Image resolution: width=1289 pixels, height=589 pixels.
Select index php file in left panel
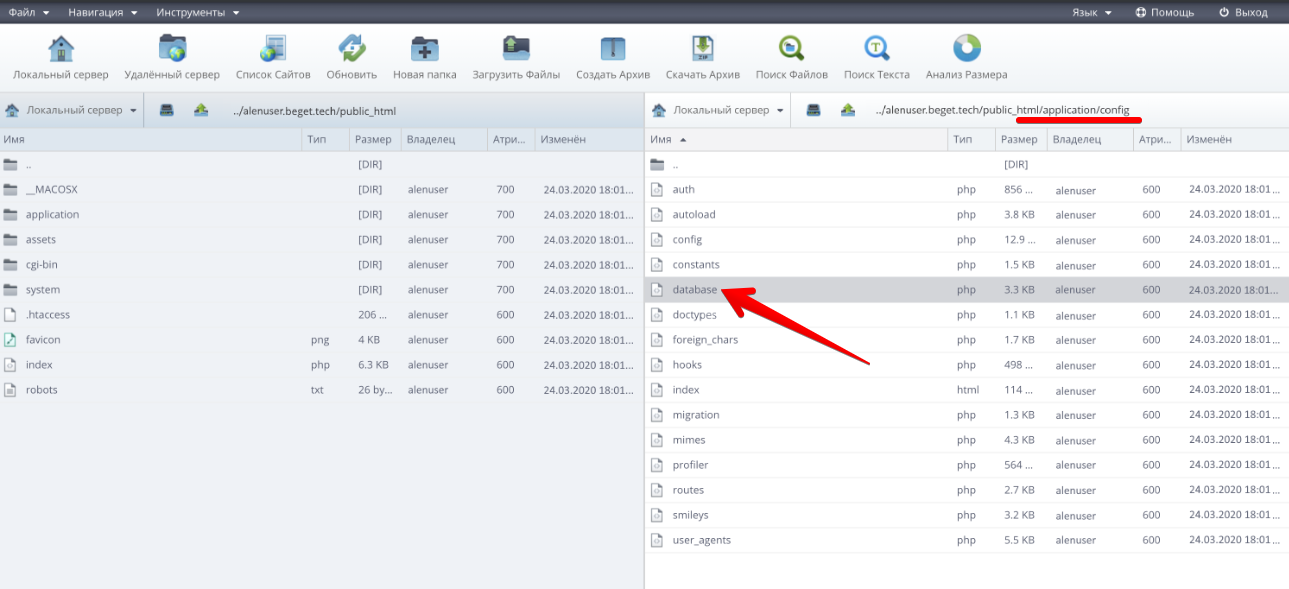320,364
